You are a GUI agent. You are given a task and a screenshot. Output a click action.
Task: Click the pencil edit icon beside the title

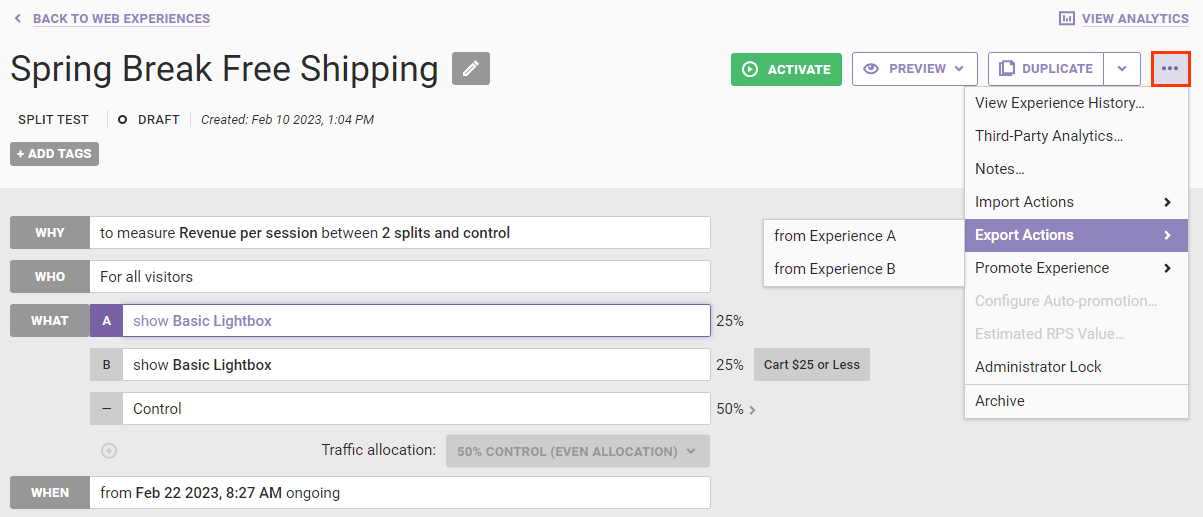tap(471, 69)
